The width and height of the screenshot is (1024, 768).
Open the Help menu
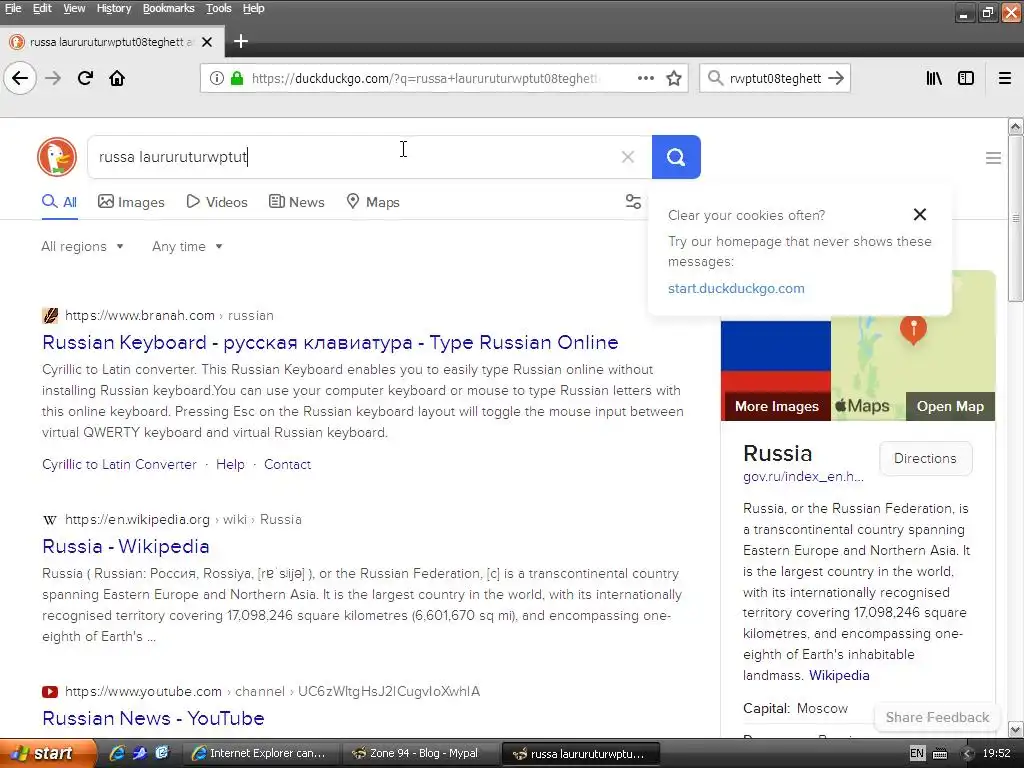coord(253,8)
